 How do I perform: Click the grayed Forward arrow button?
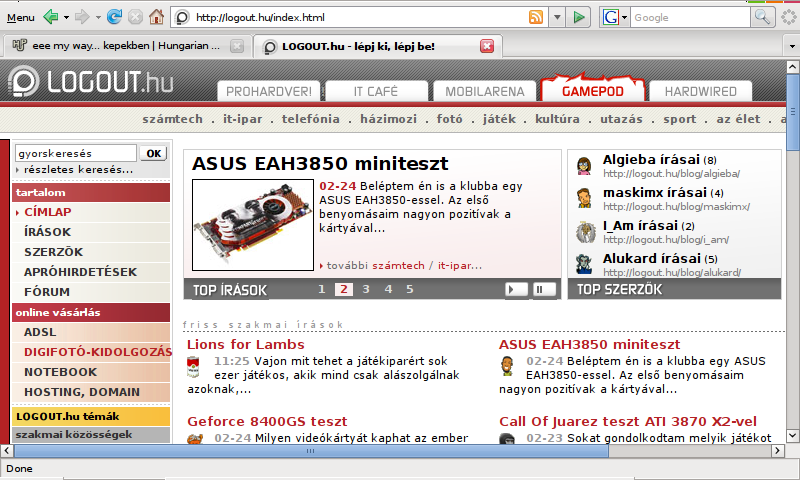click(82, 17)
